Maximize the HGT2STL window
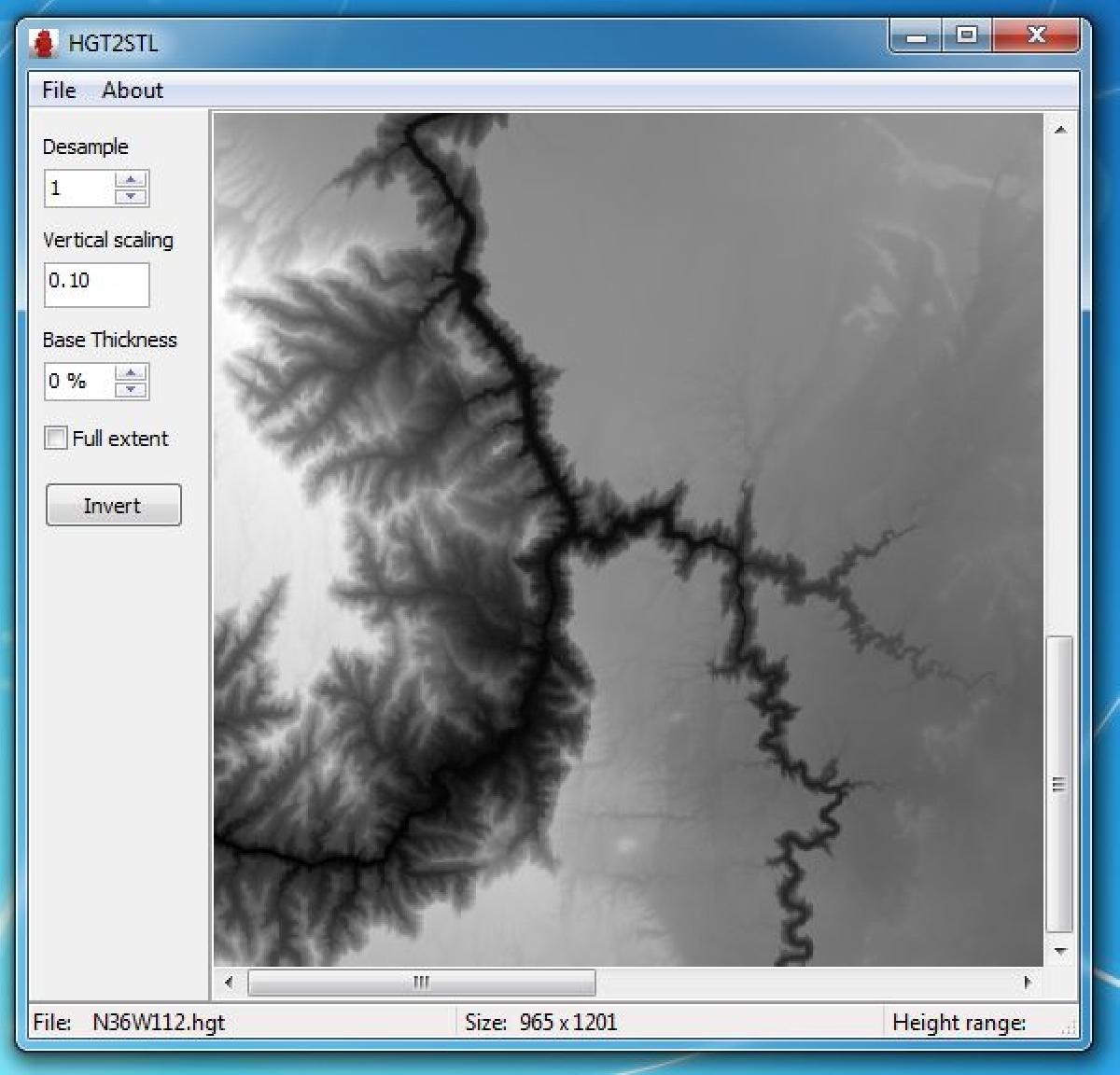Image resolution: width=1120 pixels, height=1075 pixels. (967, 35)
